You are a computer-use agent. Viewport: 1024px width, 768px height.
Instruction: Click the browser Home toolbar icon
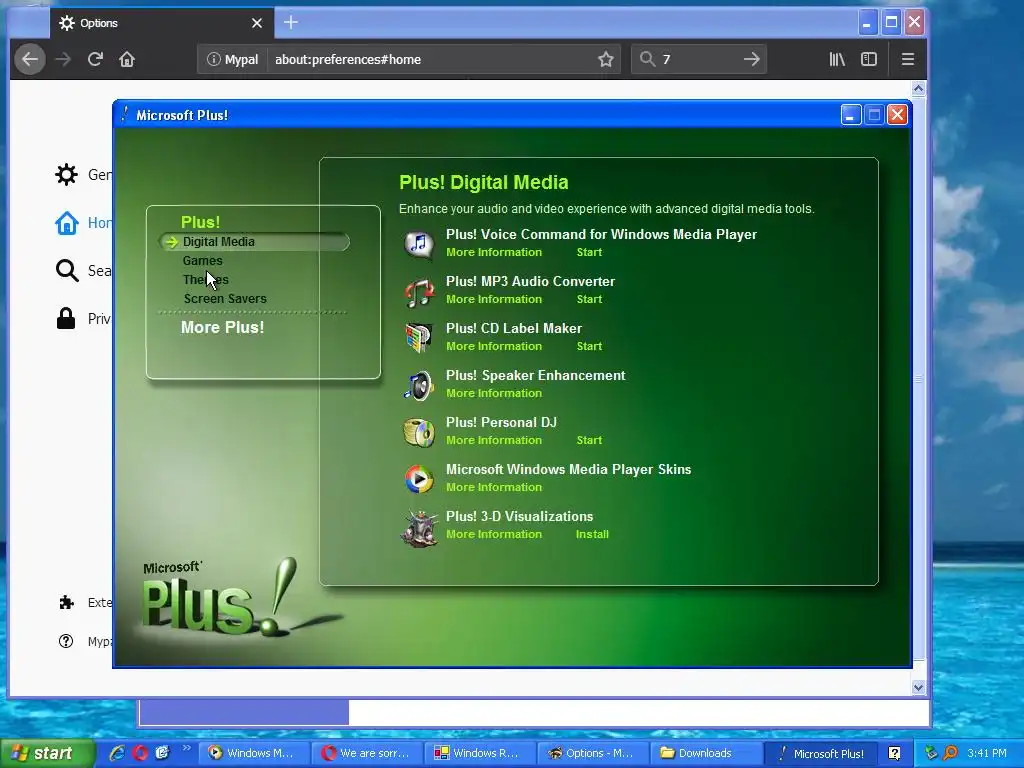pyautogui.click(x=127, y=59)
